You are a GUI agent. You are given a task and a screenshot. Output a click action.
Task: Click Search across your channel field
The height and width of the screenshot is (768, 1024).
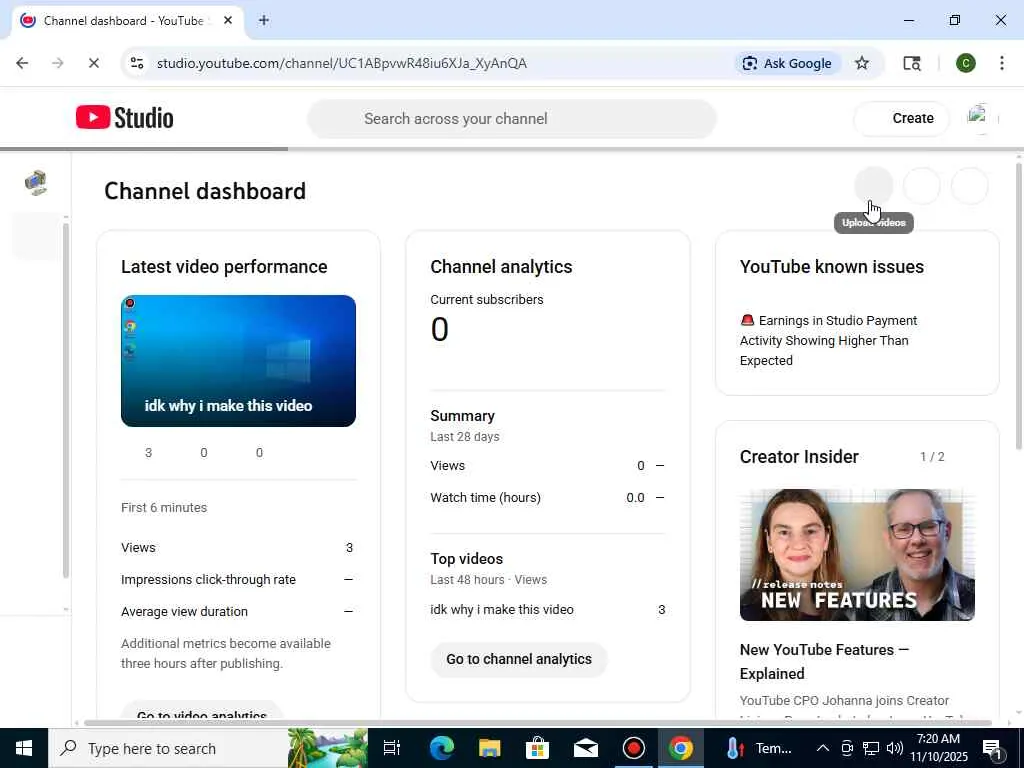click(512, 119)
